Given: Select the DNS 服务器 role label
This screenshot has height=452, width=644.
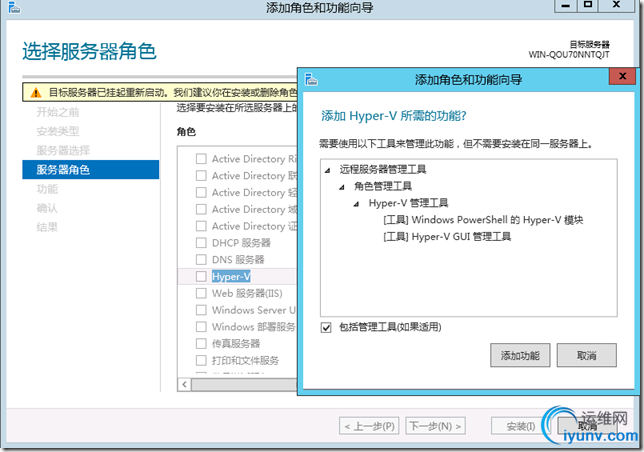Looking at the screenshot, I should [x=238, y=260].
